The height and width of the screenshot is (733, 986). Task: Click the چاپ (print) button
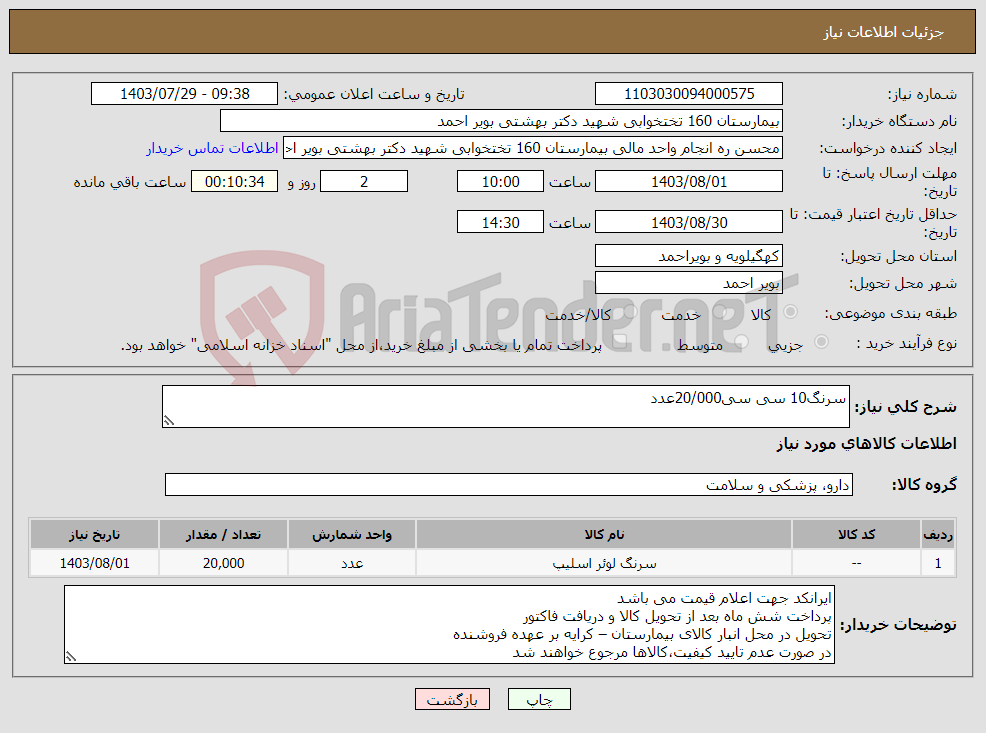tap(539, 699)
